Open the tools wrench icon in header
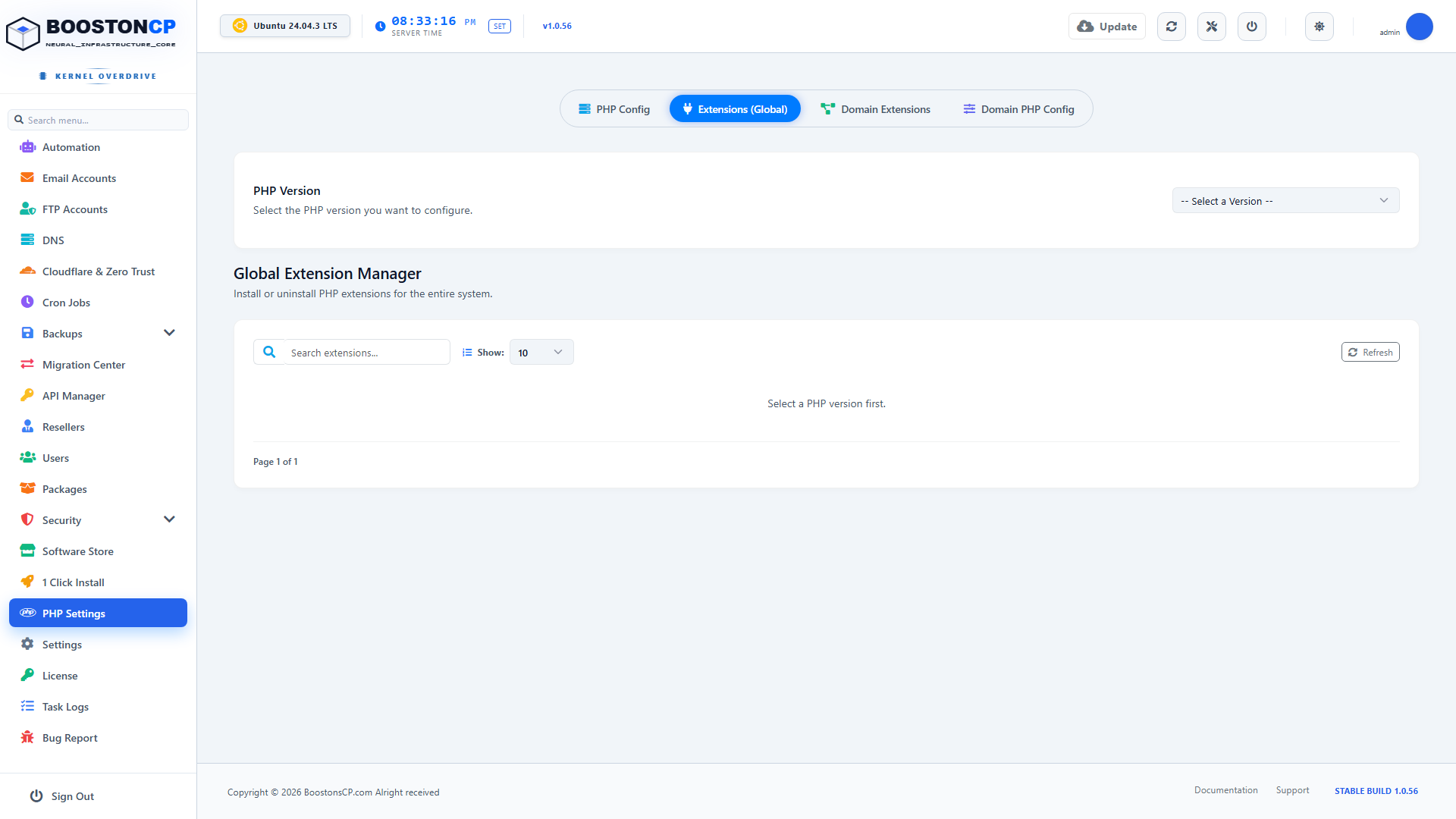1456x819 pixels. point(1212,27)
